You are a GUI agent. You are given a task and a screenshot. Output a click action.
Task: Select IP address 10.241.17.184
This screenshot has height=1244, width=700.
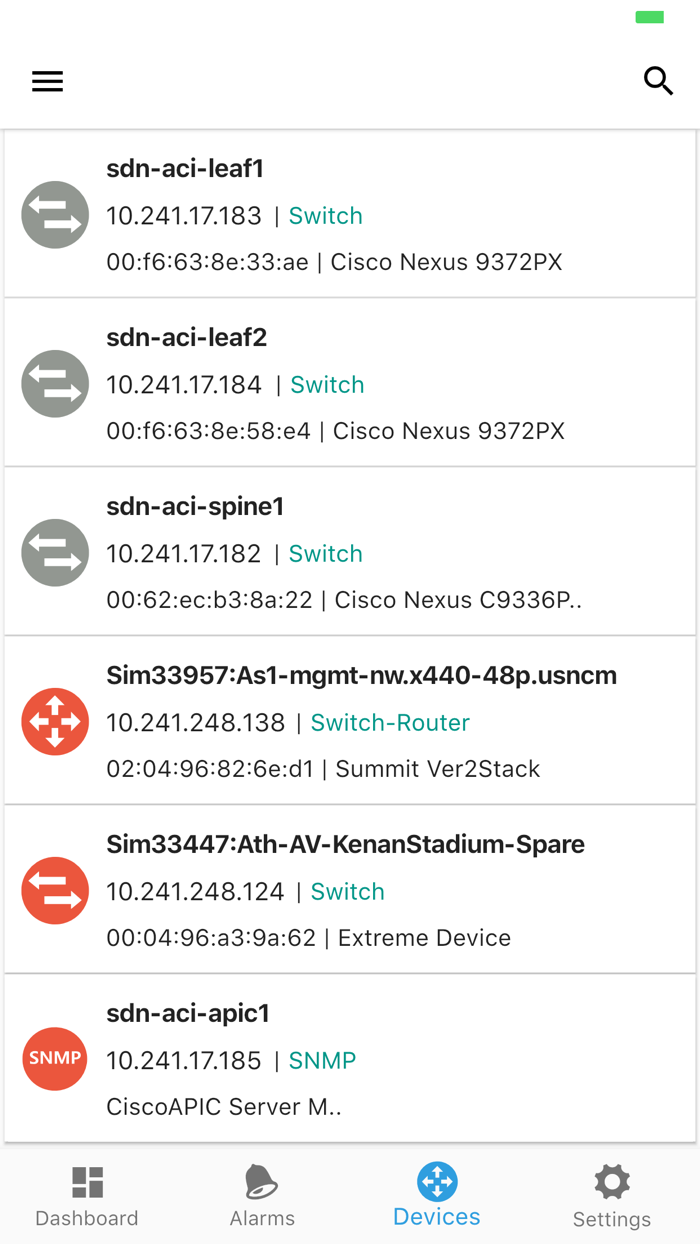point(184,385)
